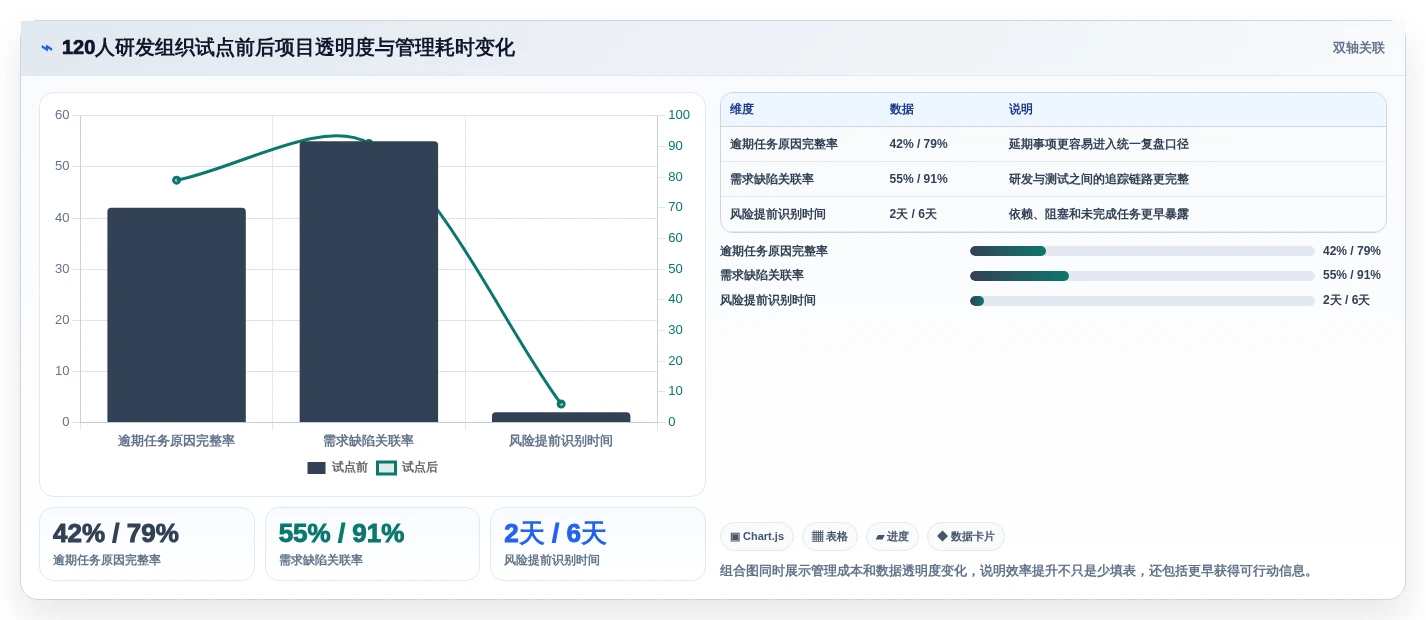Click the 需求缺陷关联率 progress bar
The width and height of the screenshot is (1426, 620).
click(x=1142, y=276)
